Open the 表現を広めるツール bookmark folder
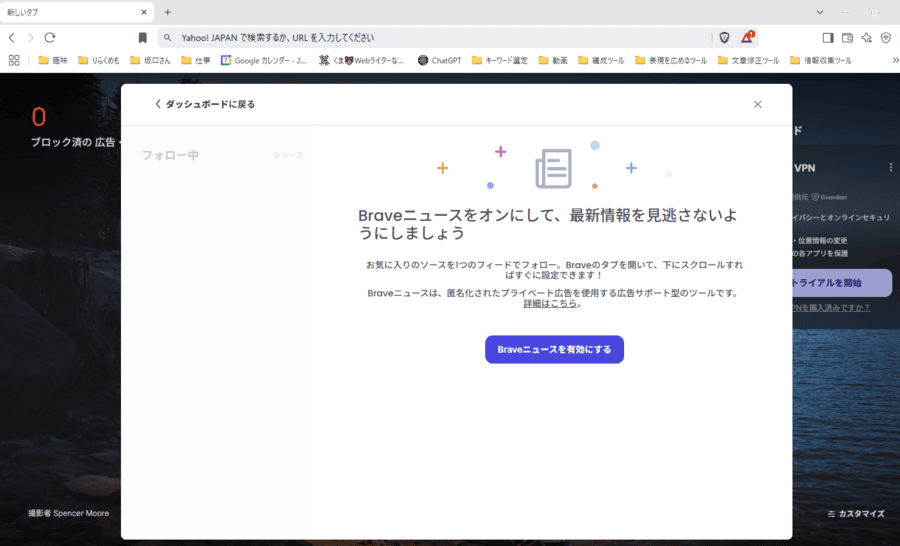Image resolution: width=900 pixels, height=546 pixels. pyautogui.click(x=671, y=60)
